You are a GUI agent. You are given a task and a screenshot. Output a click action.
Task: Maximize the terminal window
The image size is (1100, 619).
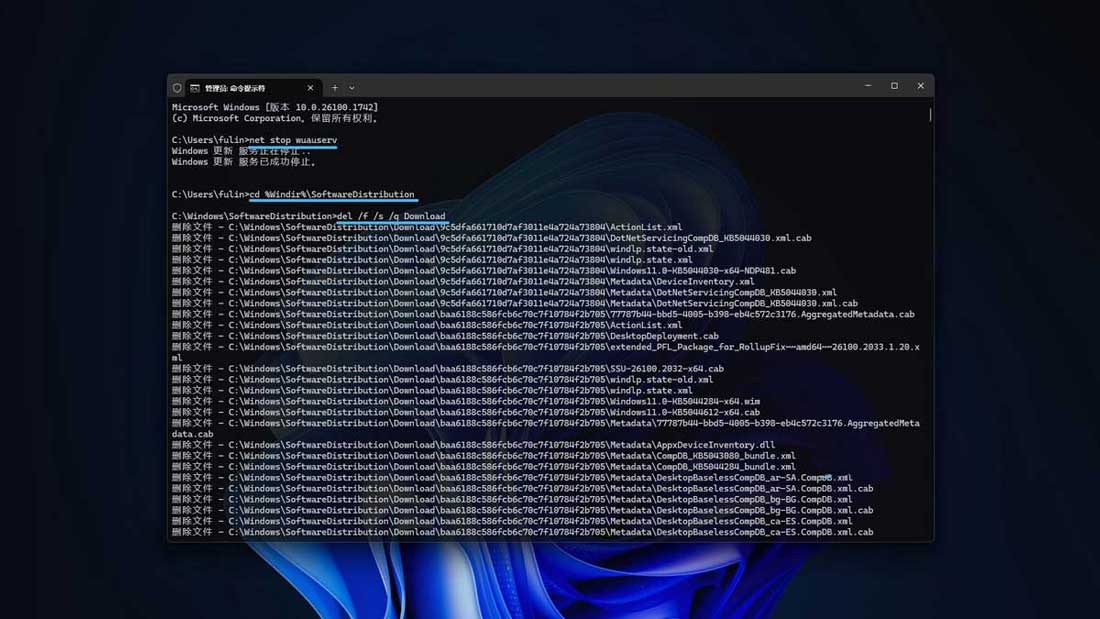tap(893, 86)
